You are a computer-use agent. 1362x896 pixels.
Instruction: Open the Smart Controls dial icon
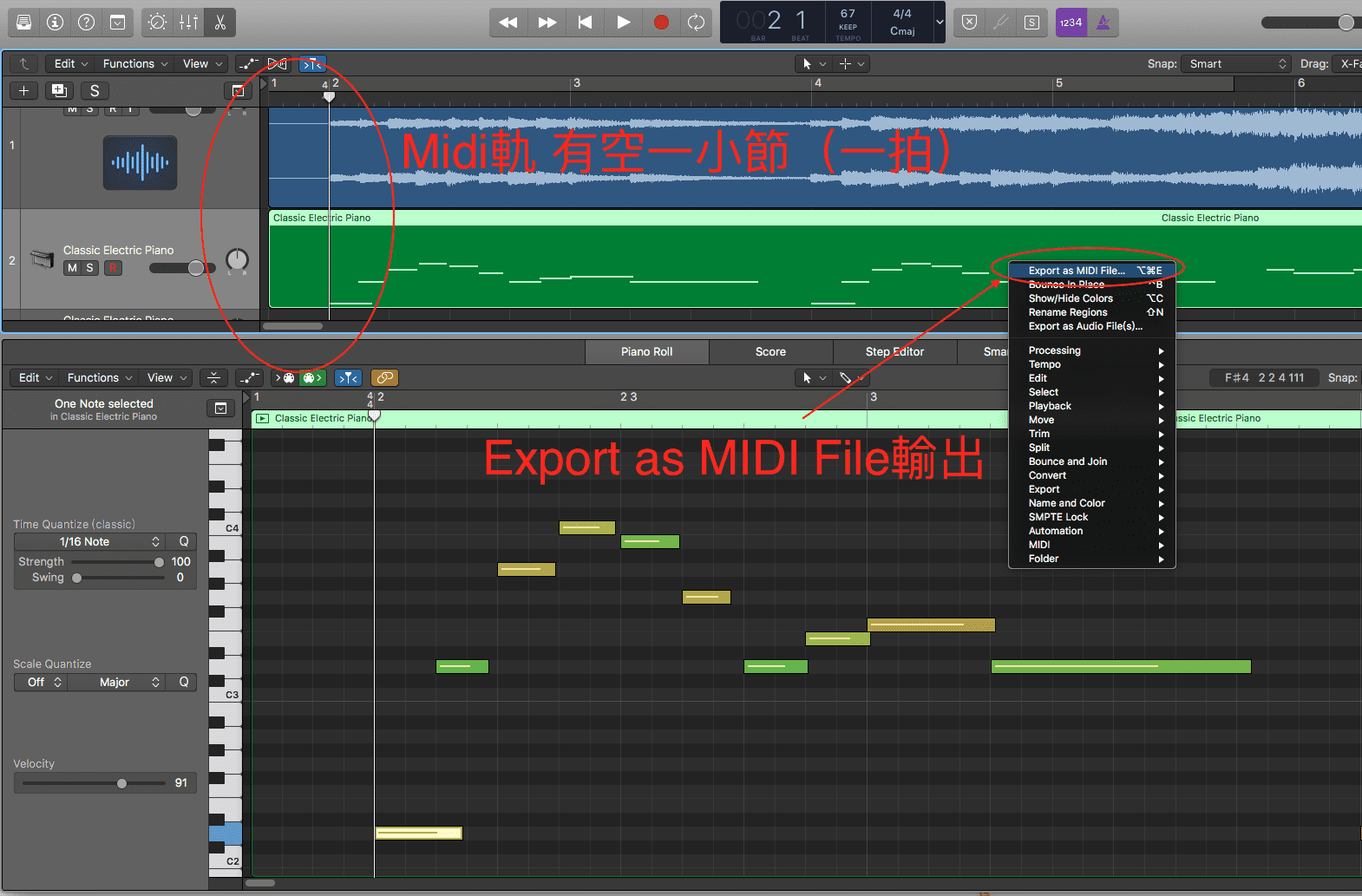(x=158, y=23)
